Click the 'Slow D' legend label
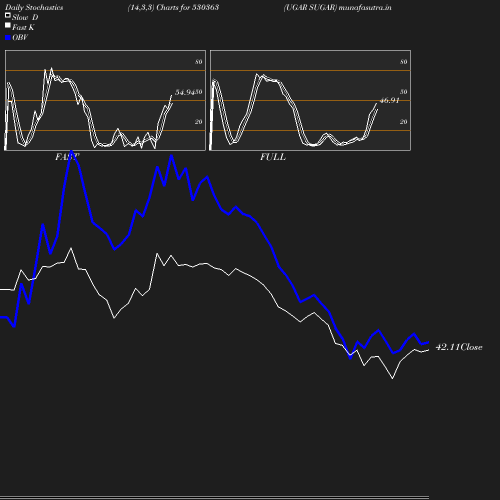 [x=25, y=18]
